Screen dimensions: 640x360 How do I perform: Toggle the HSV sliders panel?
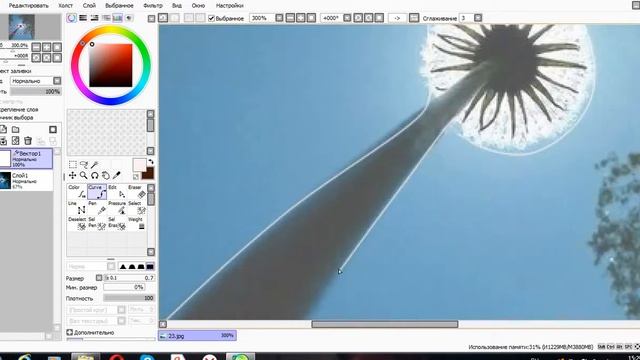94,18
